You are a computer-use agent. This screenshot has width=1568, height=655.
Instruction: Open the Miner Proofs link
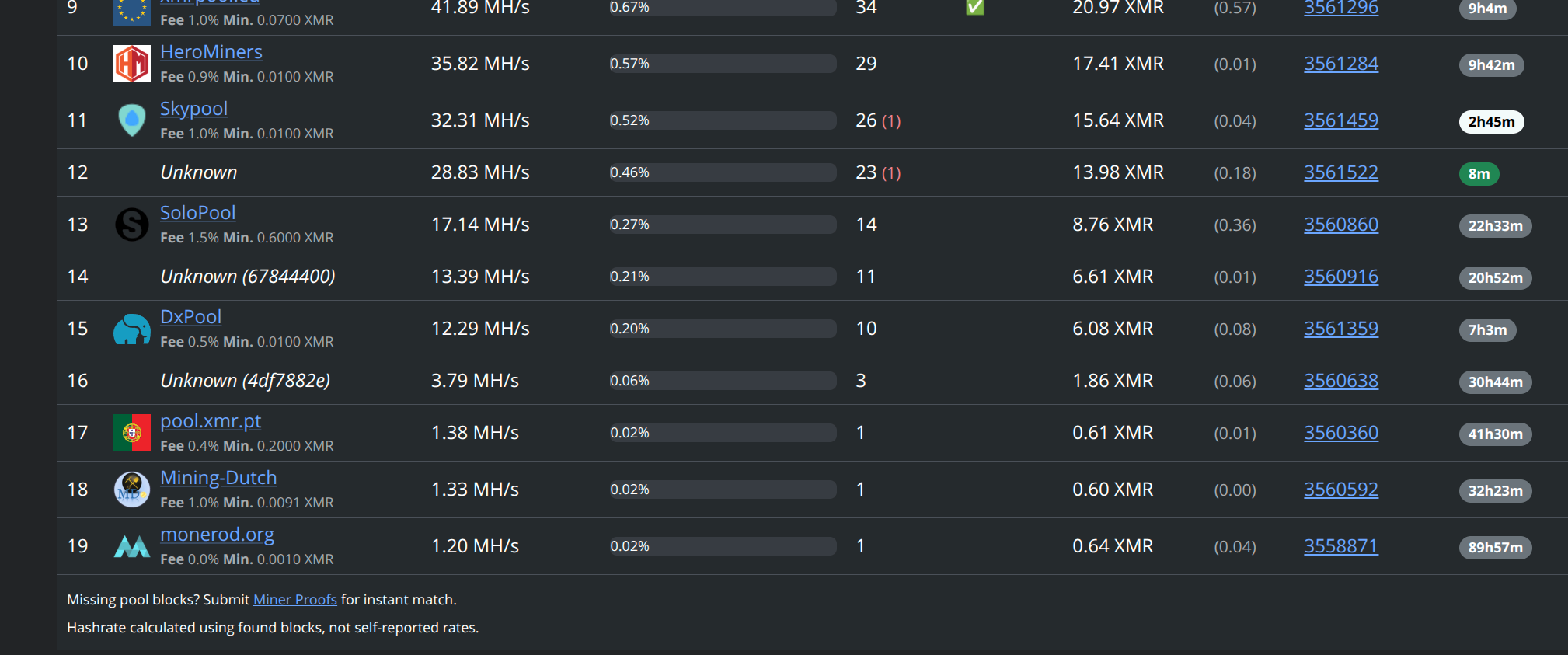[x=294, y=600]
